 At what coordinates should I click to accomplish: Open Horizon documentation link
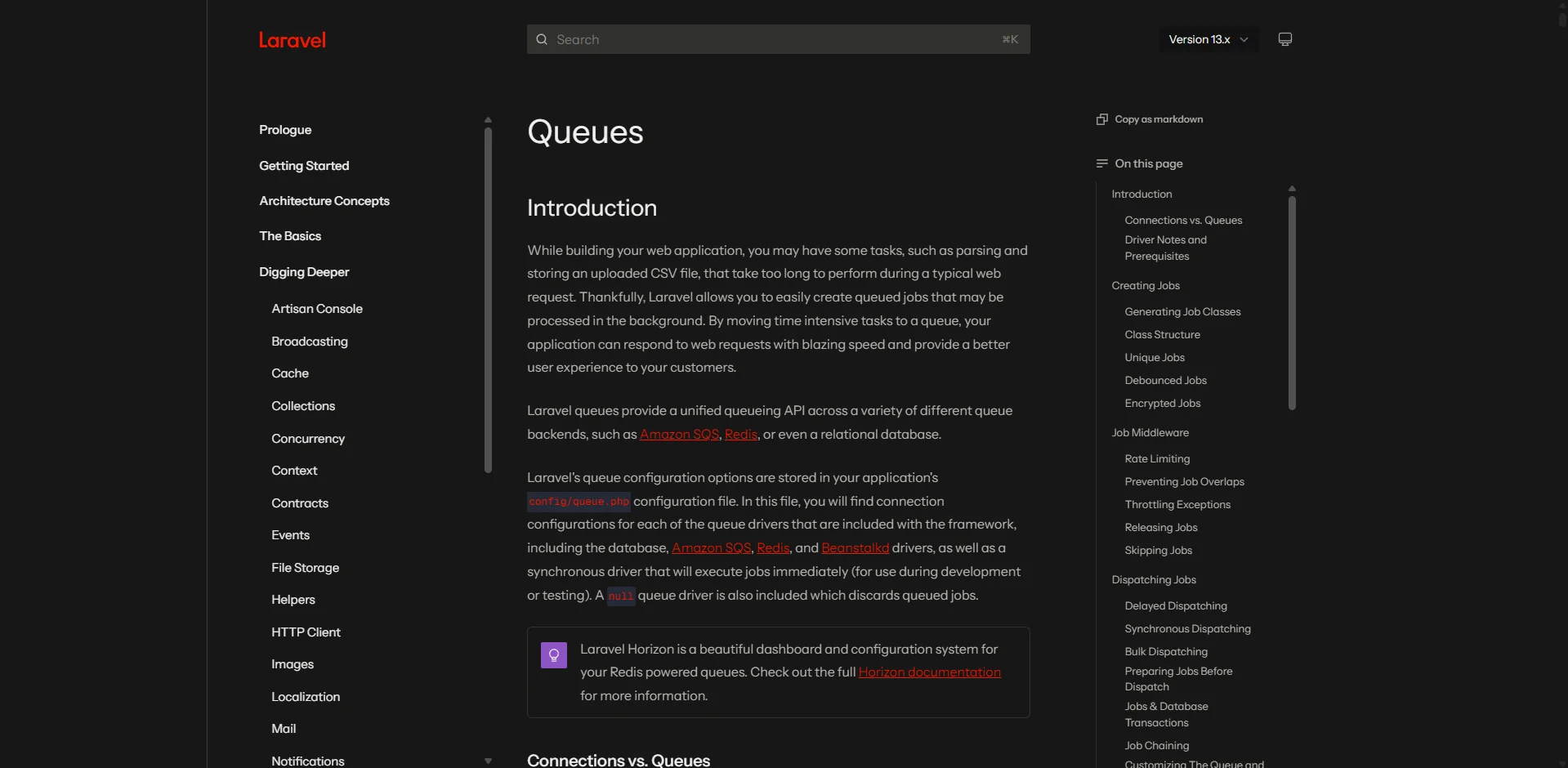(929, 672)
